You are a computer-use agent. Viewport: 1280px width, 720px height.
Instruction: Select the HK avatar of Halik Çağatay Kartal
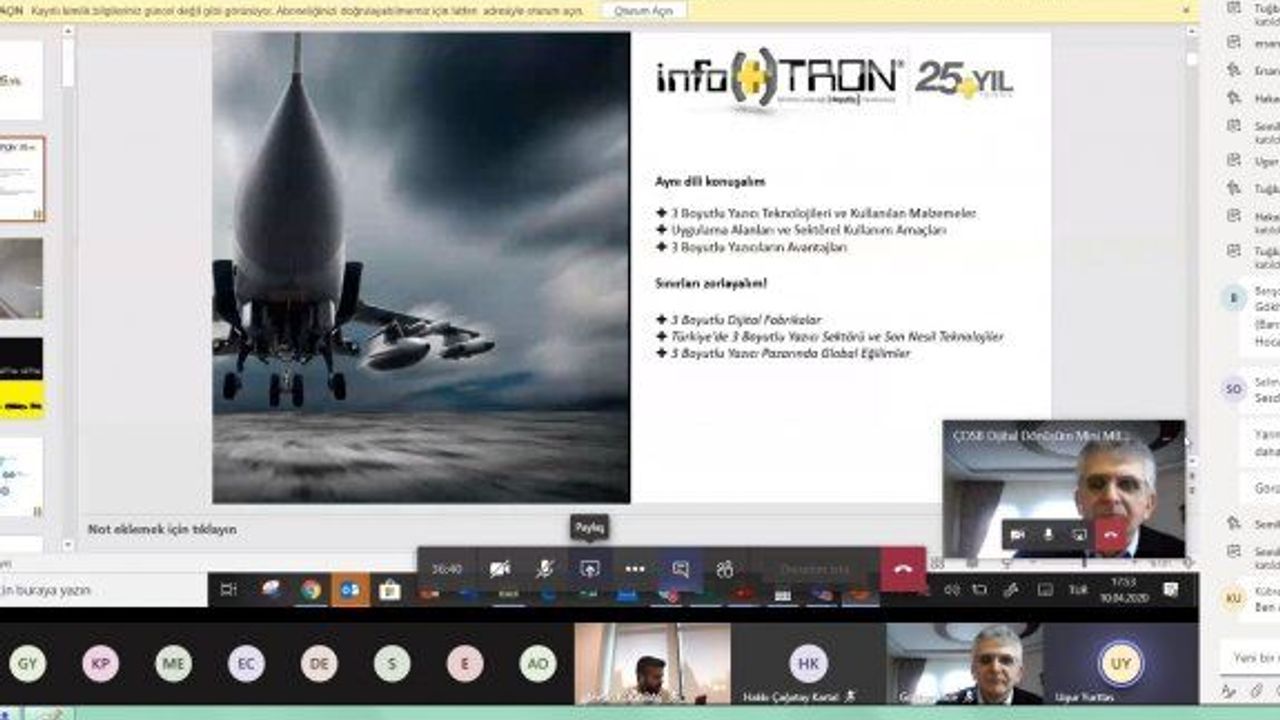(808, 662)
